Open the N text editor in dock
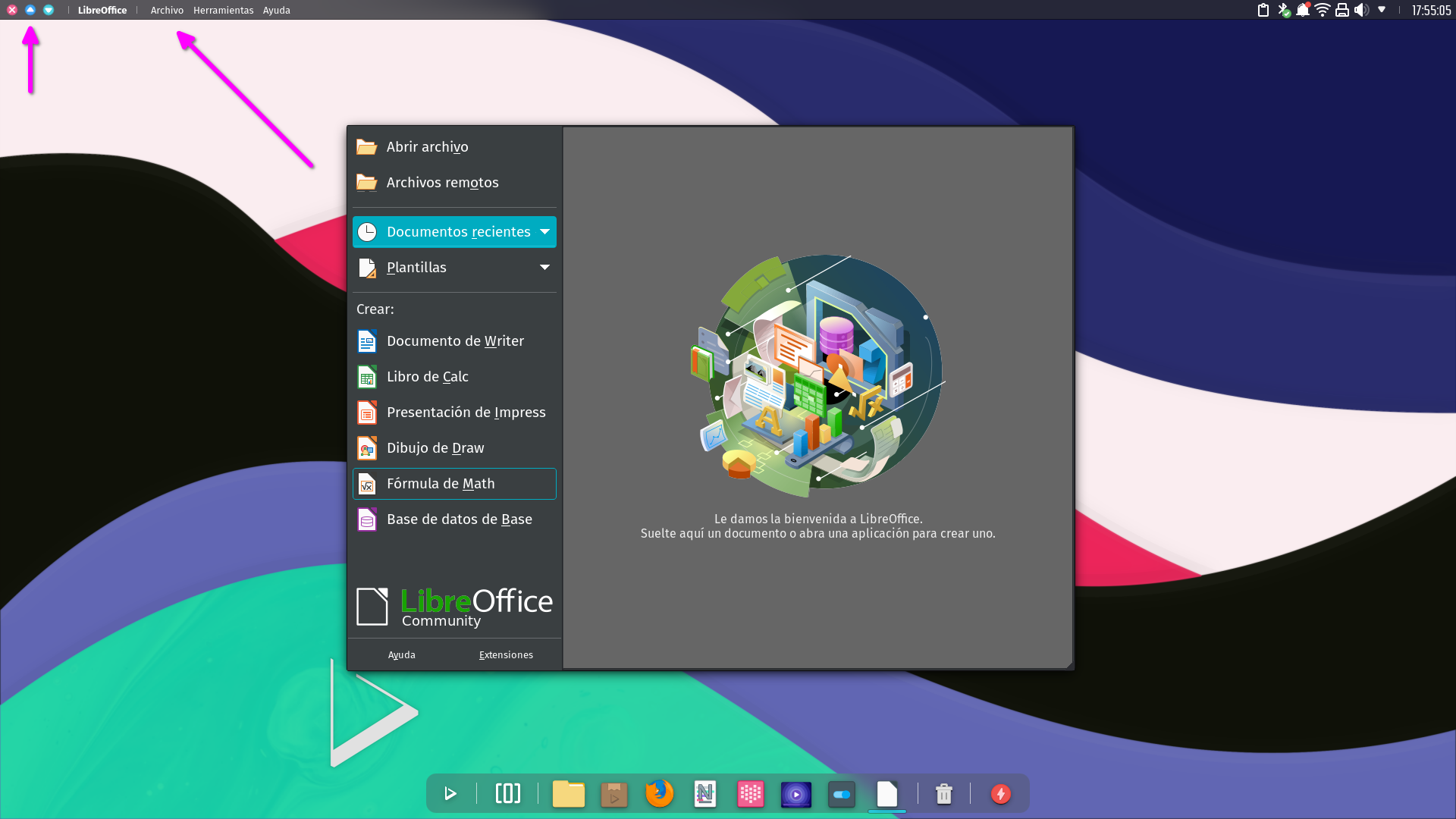 point(705,794)
